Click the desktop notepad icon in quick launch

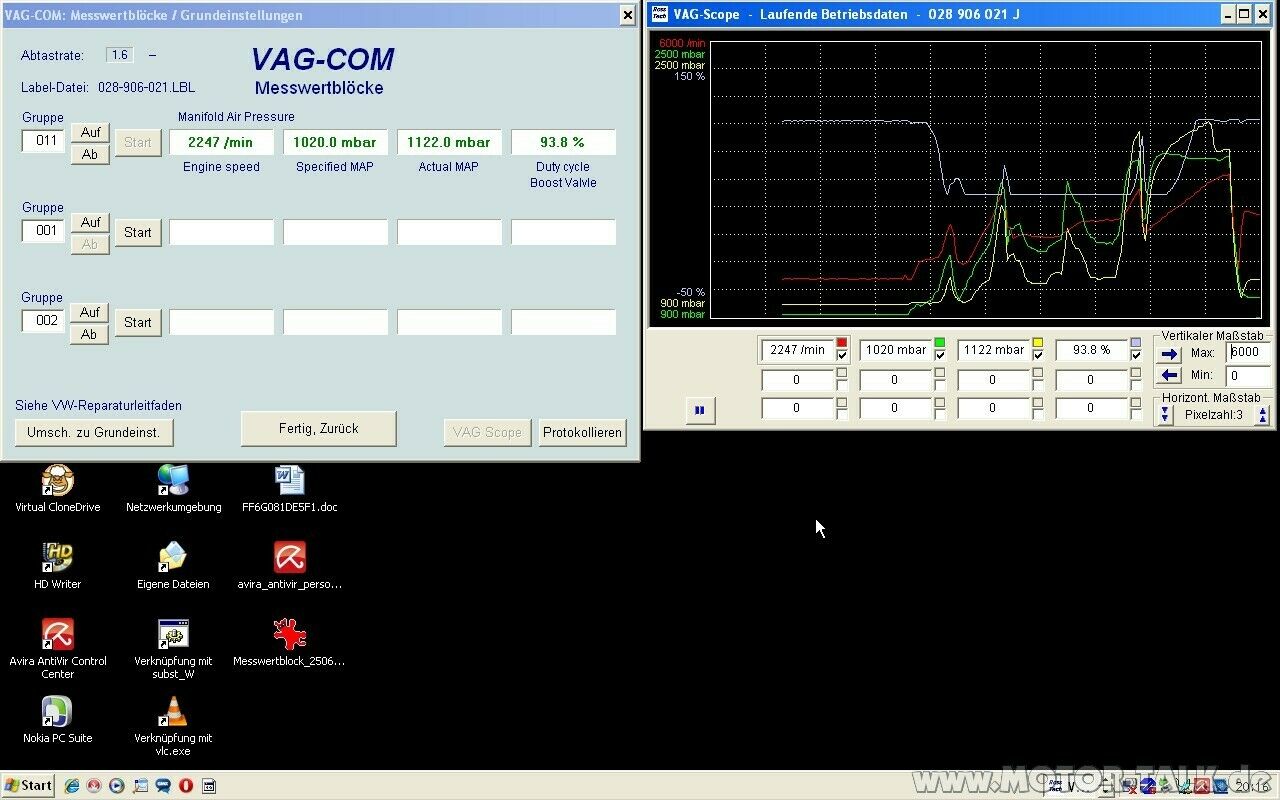coord(140,786)
